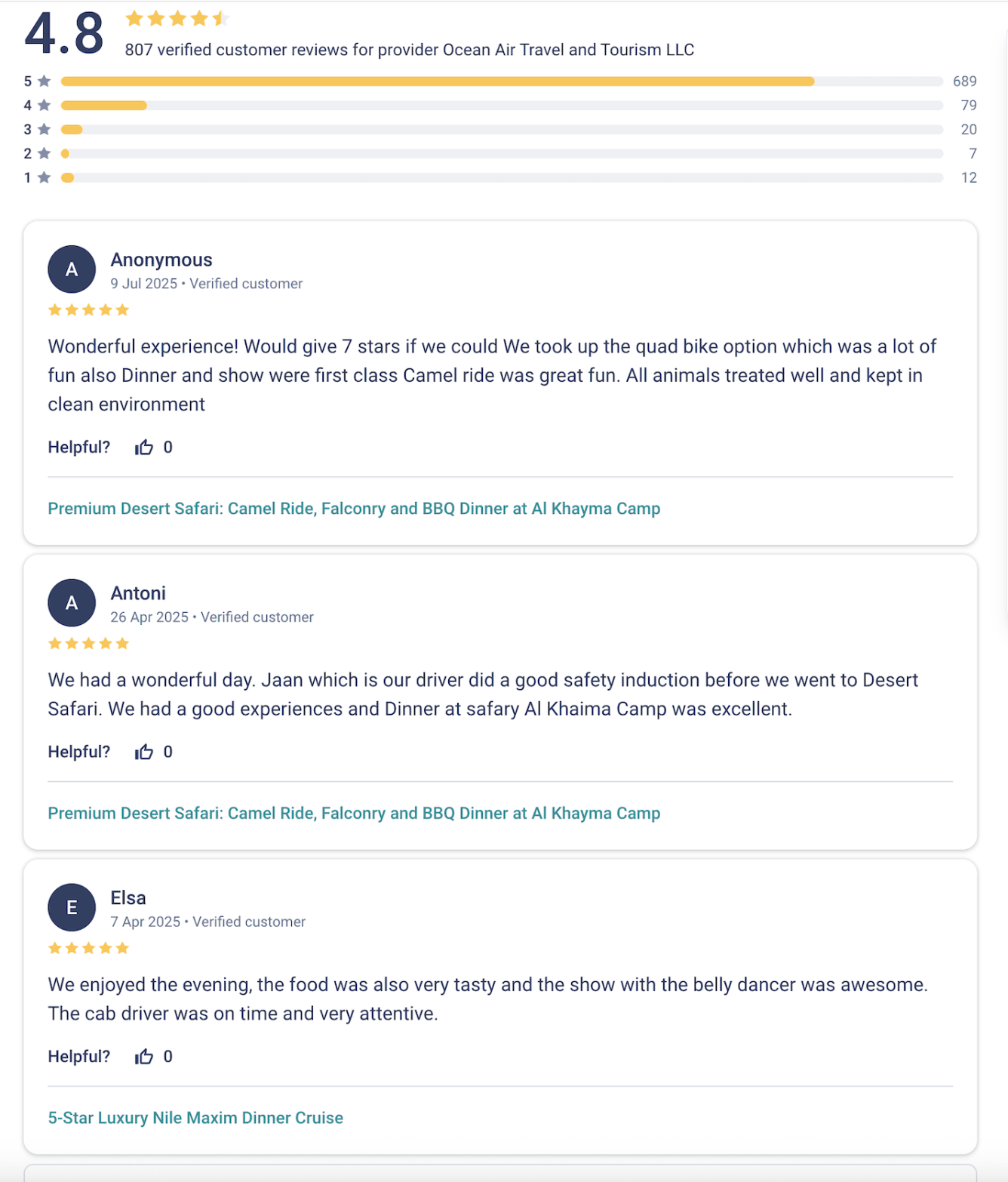This screenshot has width=1008, height=1182.
Task: Open 5-Star Luxury Nile Maxim Dinner Cruise link
Action: (x=195, y=1118)
